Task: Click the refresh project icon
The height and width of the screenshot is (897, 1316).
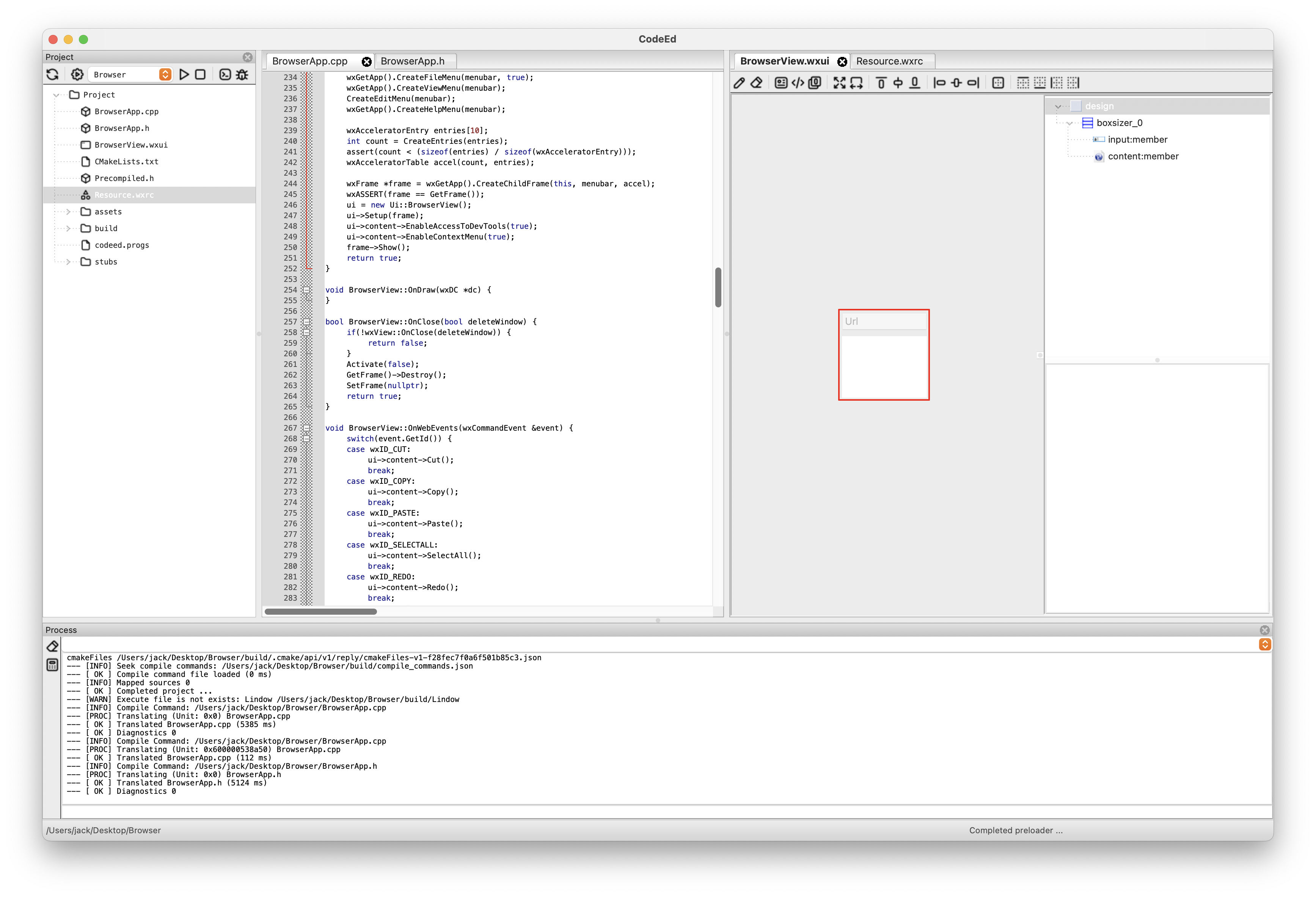Action: 53,74
